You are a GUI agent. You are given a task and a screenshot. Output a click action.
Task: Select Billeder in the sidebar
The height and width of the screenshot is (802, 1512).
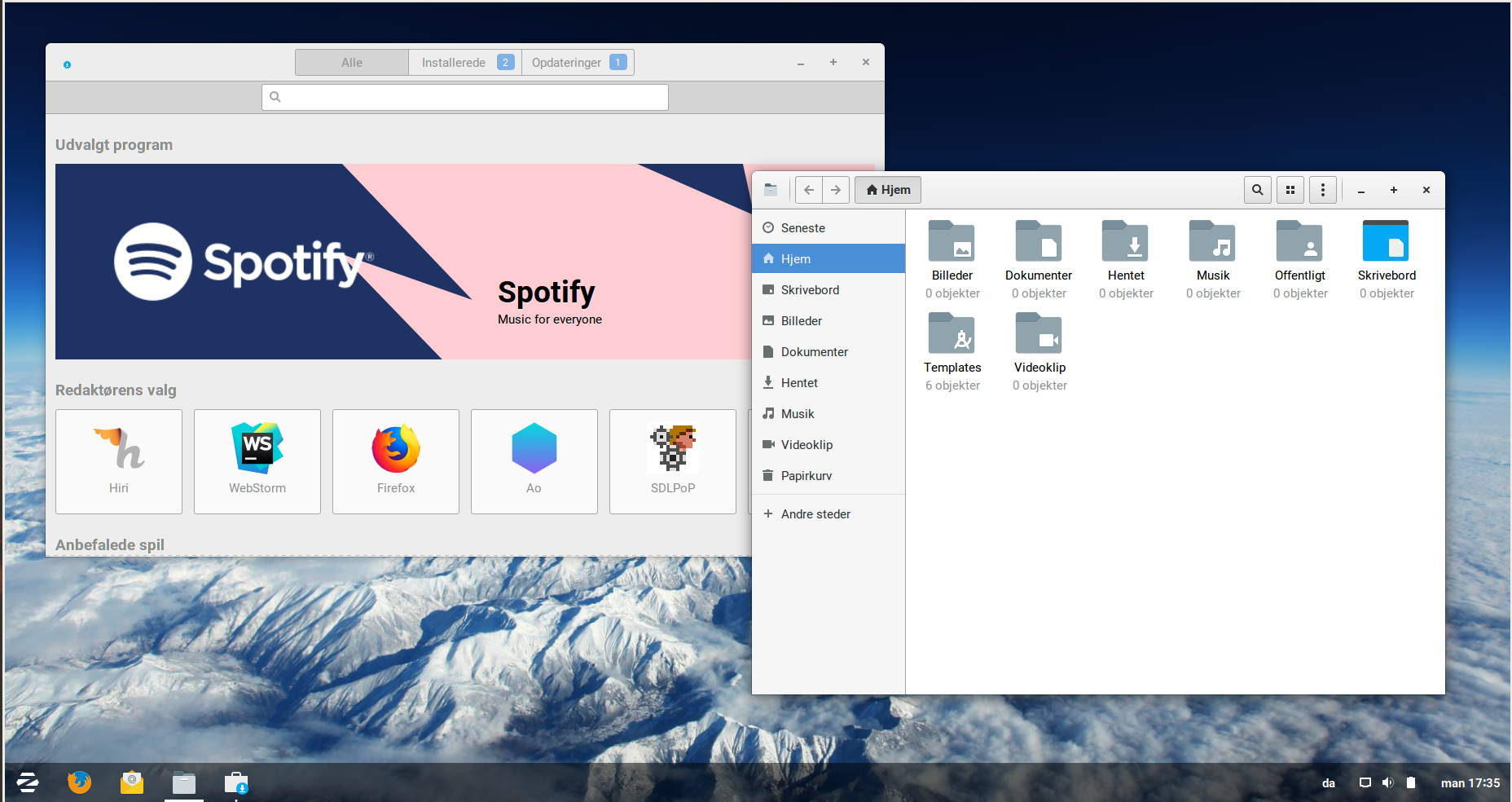coord(829,320)
